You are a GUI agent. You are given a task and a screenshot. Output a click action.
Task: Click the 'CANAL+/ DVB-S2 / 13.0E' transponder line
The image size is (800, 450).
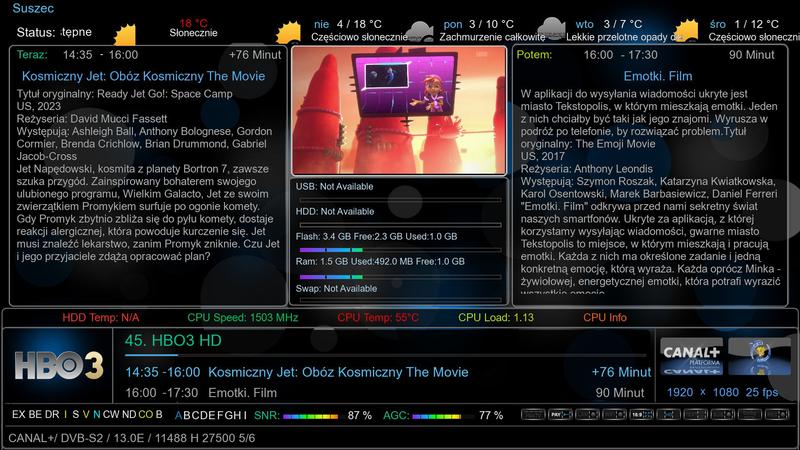(x=132, y=438)
